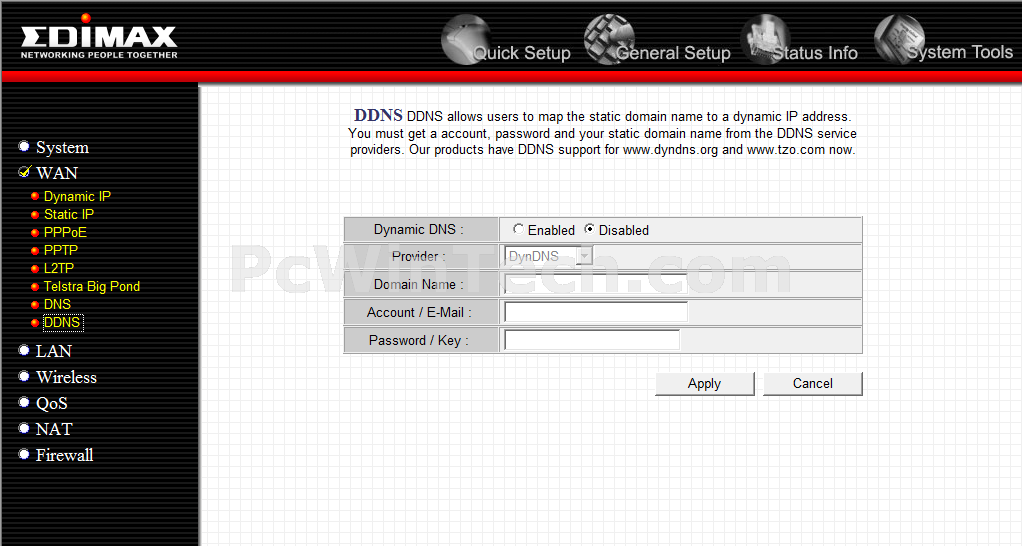The height and width of the screenshot is (546, 1022).
Task: Click the red bullet beside L2TP
Action: pos(35,268)
